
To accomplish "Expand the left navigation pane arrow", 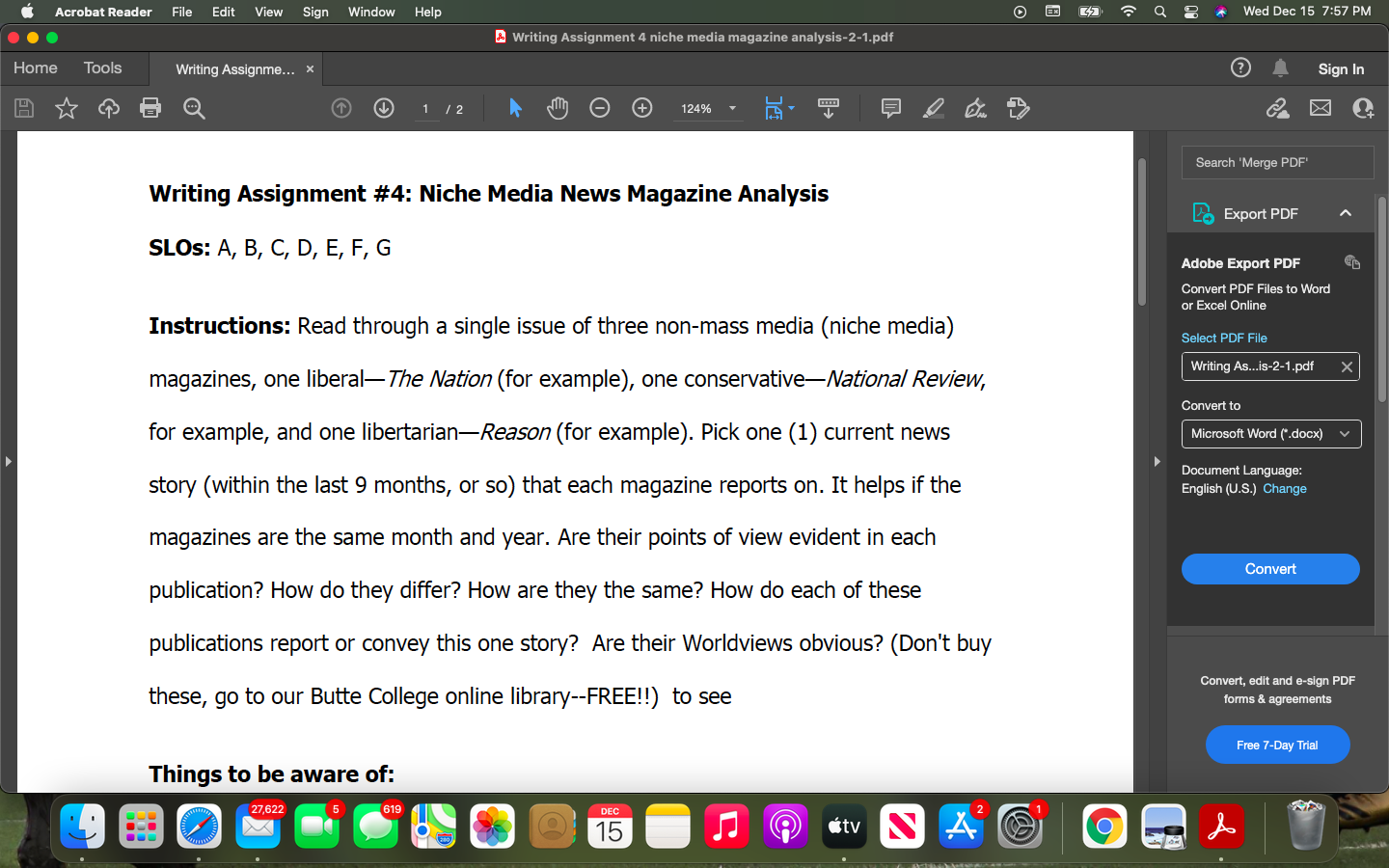I will click(x=8, y=461).
